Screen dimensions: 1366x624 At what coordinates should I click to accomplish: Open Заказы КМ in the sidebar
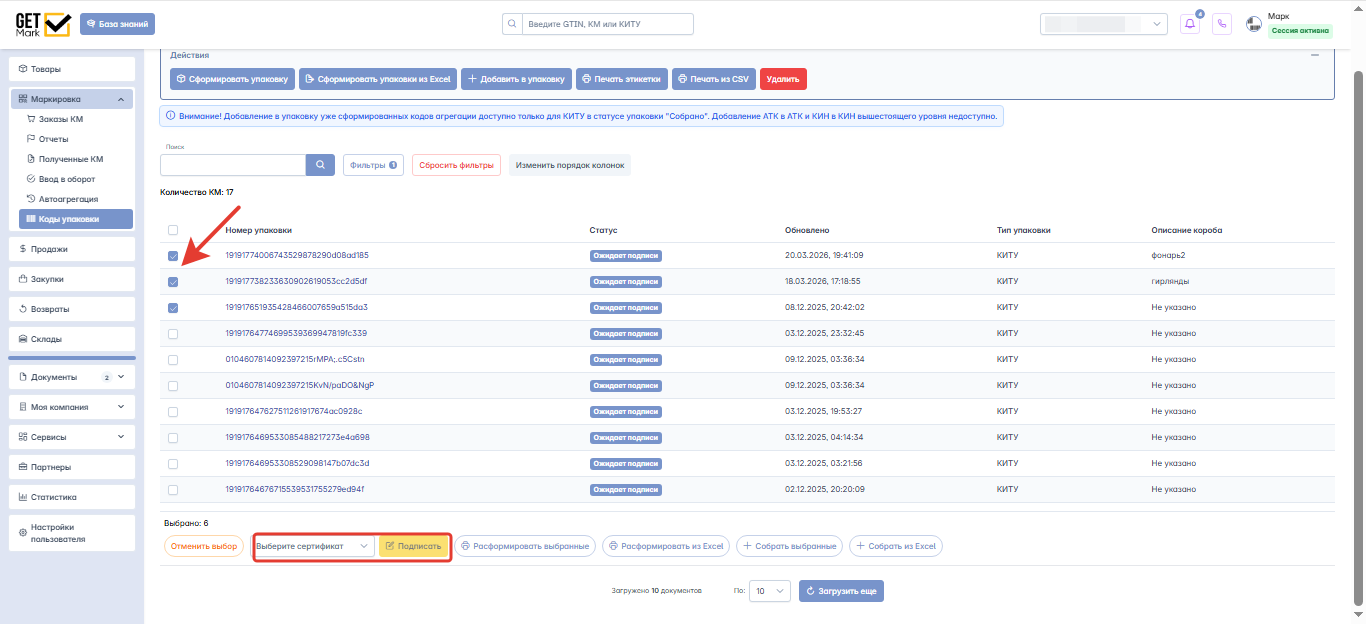tap(62, 119)
